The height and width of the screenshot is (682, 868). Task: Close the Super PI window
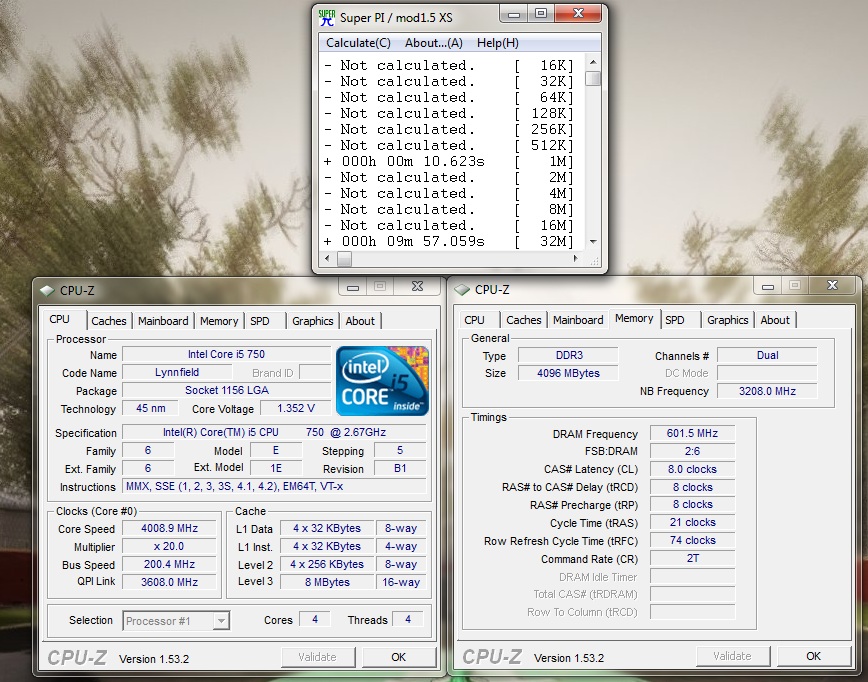[x=578, y=14]
